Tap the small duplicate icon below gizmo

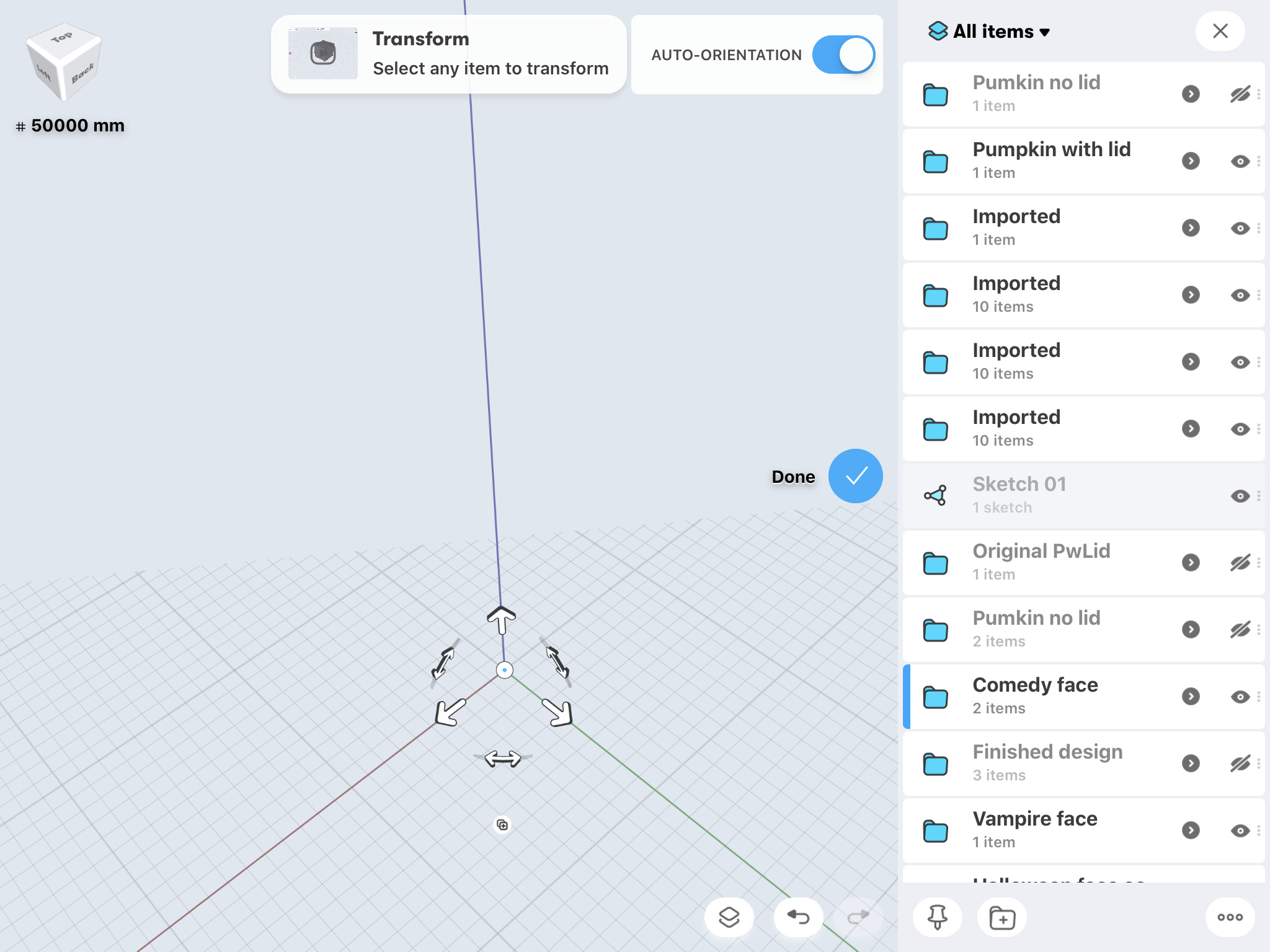(502, 825)
